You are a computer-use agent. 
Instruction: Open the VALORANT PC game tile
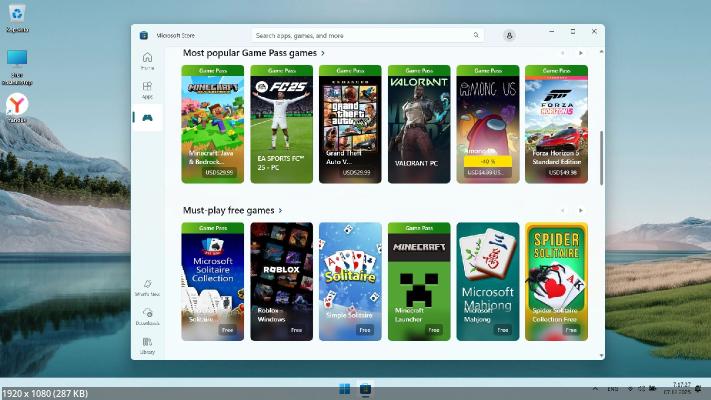[419, 124]
